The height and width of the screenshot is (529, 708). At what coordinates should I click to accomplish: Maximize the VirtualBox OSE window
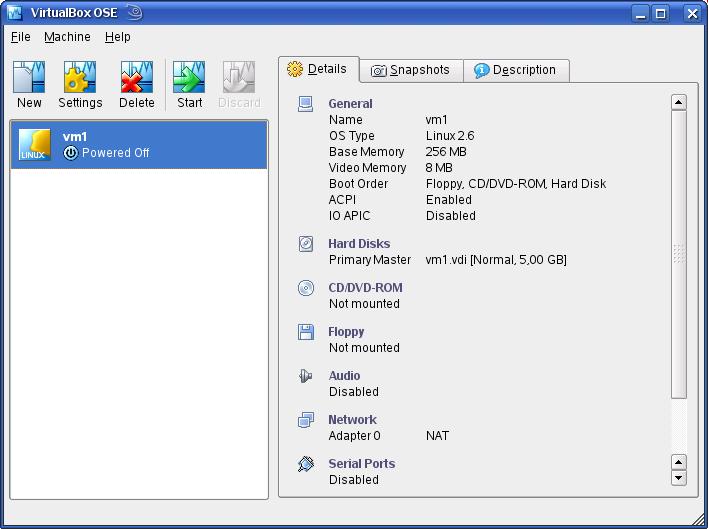tap(660, 14)
